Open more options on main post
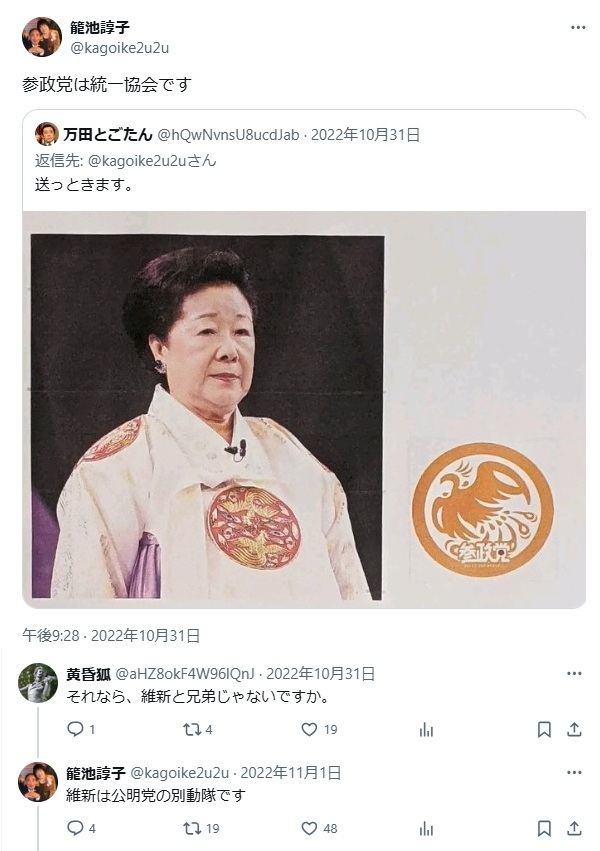 [x=578, y=28]
